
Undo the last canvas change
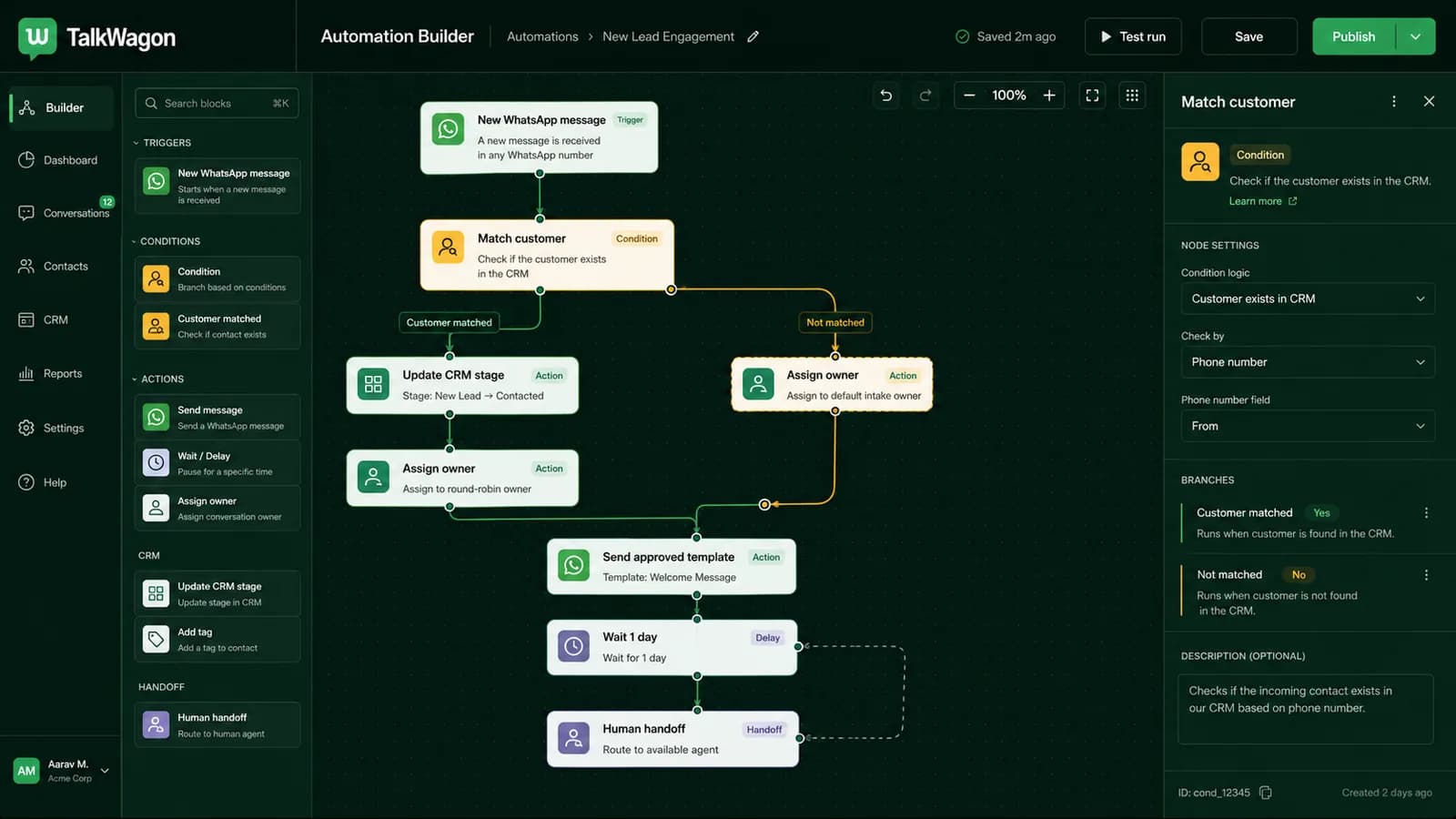[885, 96]
